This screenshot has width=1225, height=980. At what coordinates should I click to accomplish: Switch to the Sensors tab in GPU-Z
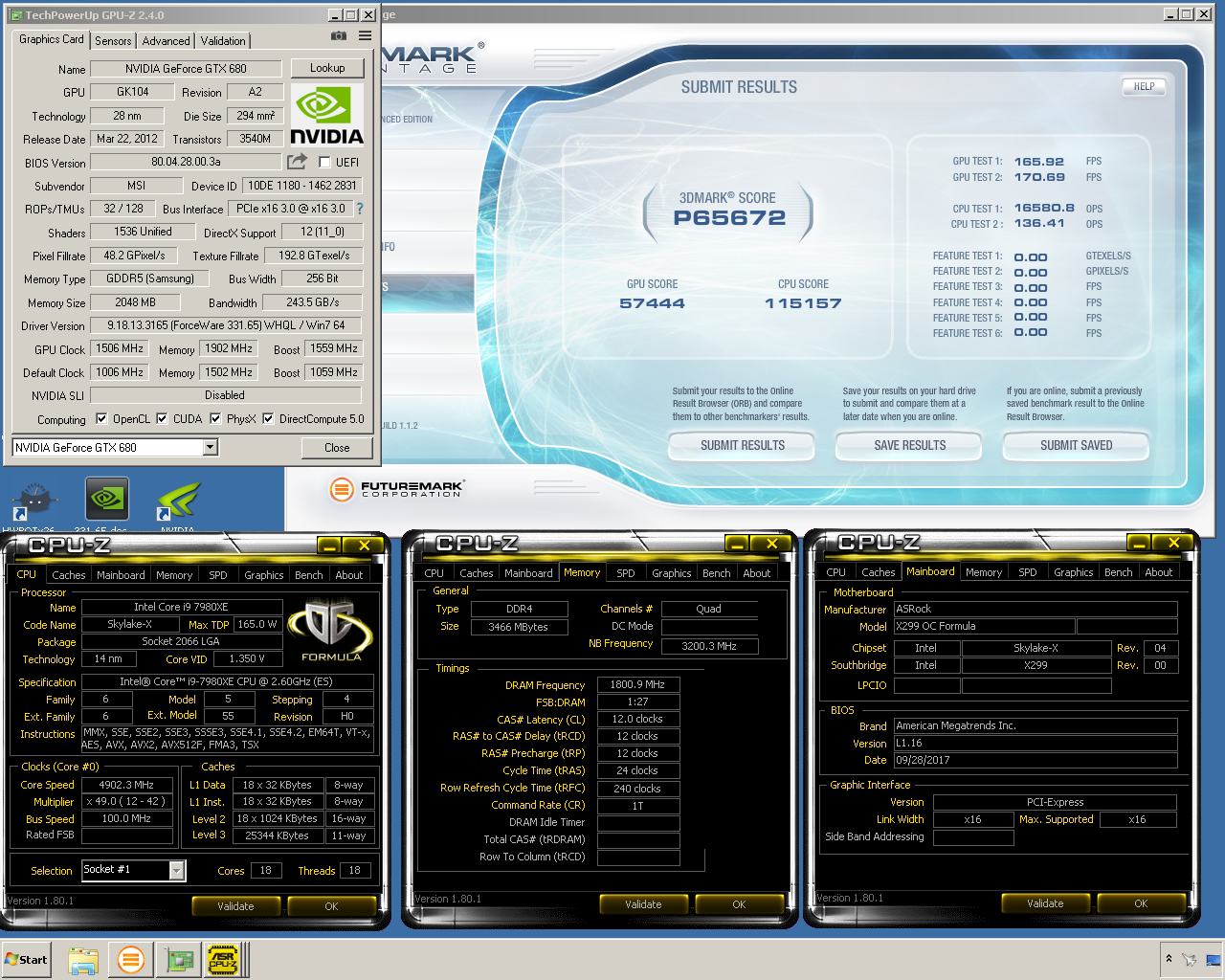(113, 40)
